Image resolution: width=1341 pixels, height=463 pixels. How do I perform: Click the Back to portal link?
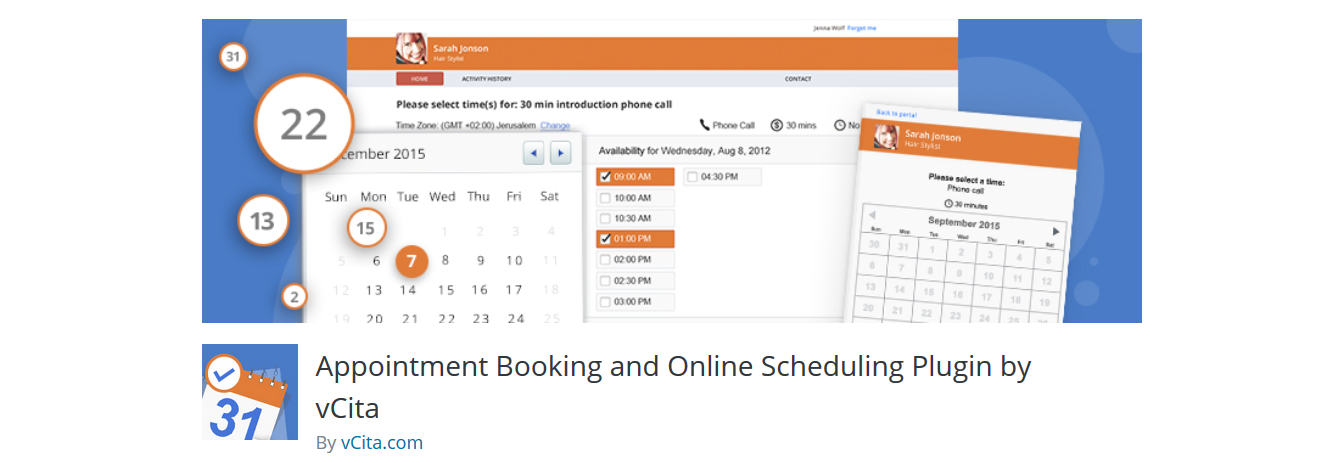click(896, 113)
